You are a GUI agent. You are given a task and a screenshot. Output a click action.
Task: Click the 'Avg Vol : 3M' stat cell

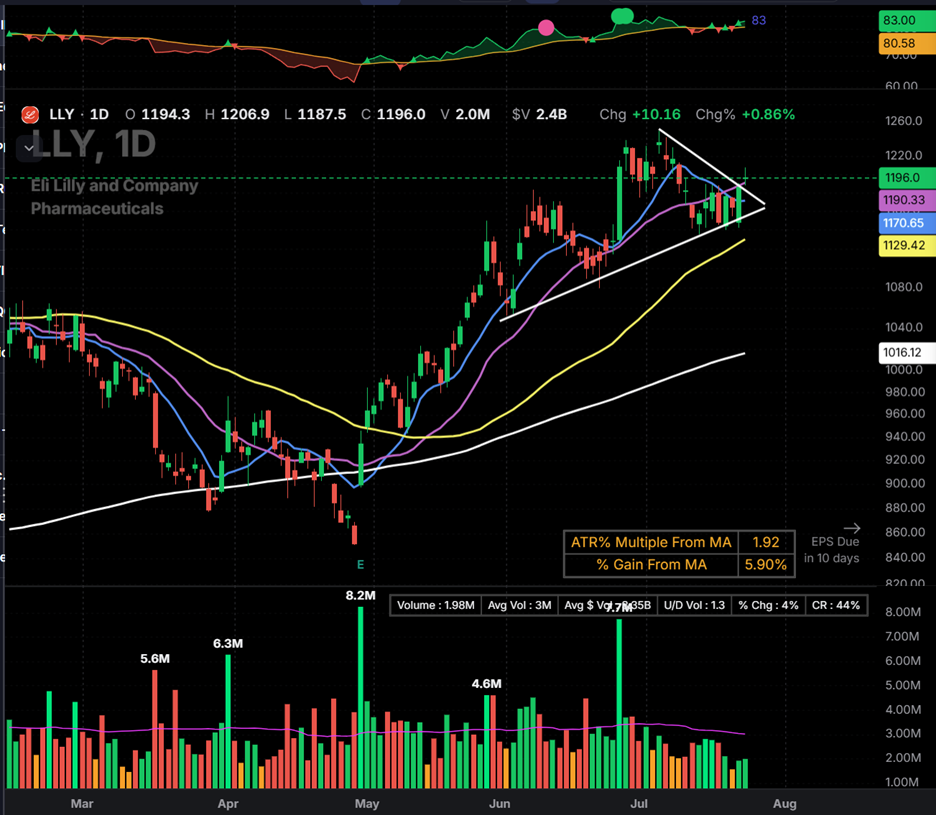pos(519,605)
